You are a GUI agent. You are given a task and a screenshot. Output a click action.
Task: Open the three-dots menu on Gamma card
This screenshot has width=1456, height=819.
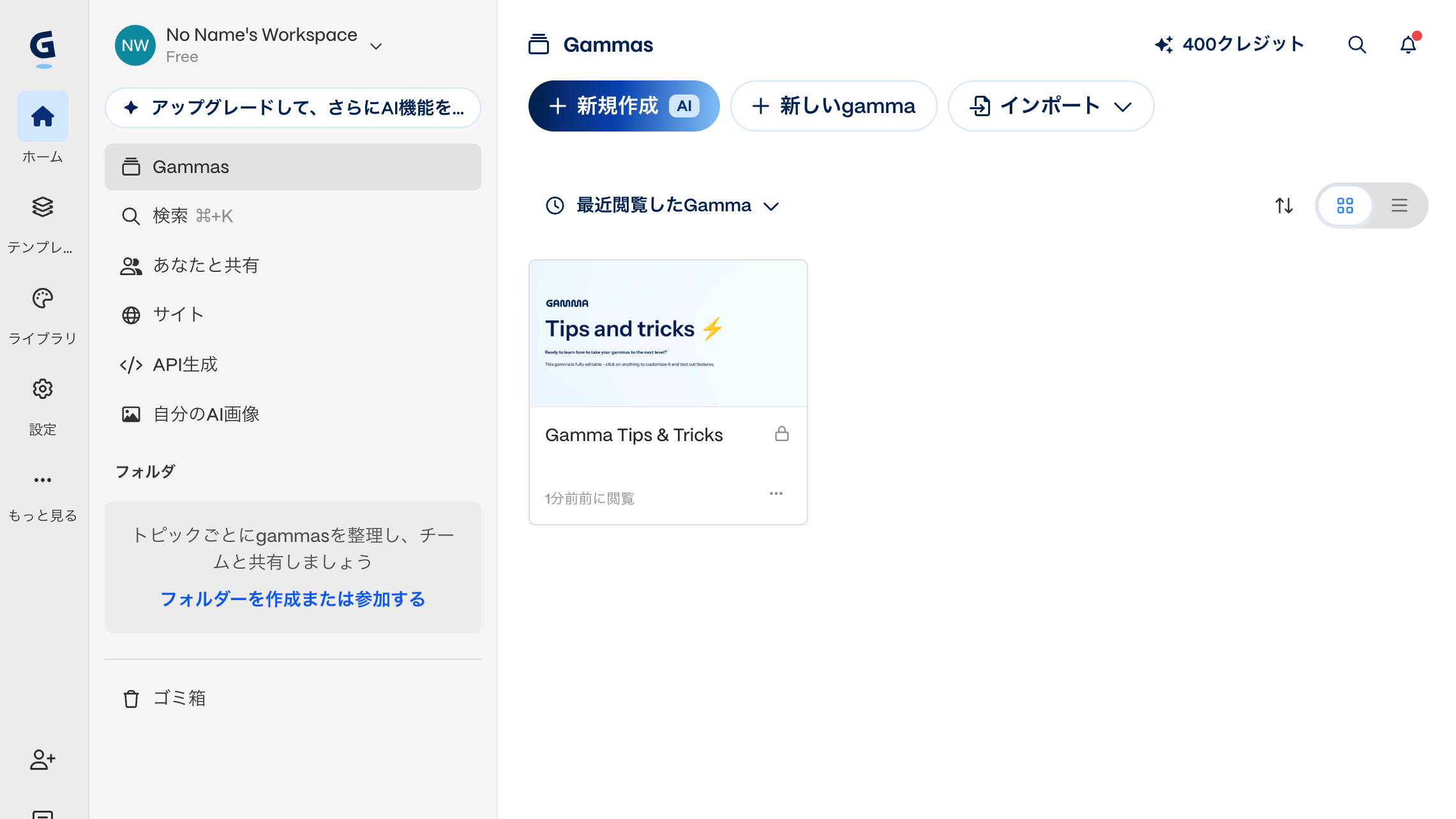click(776, 493)
